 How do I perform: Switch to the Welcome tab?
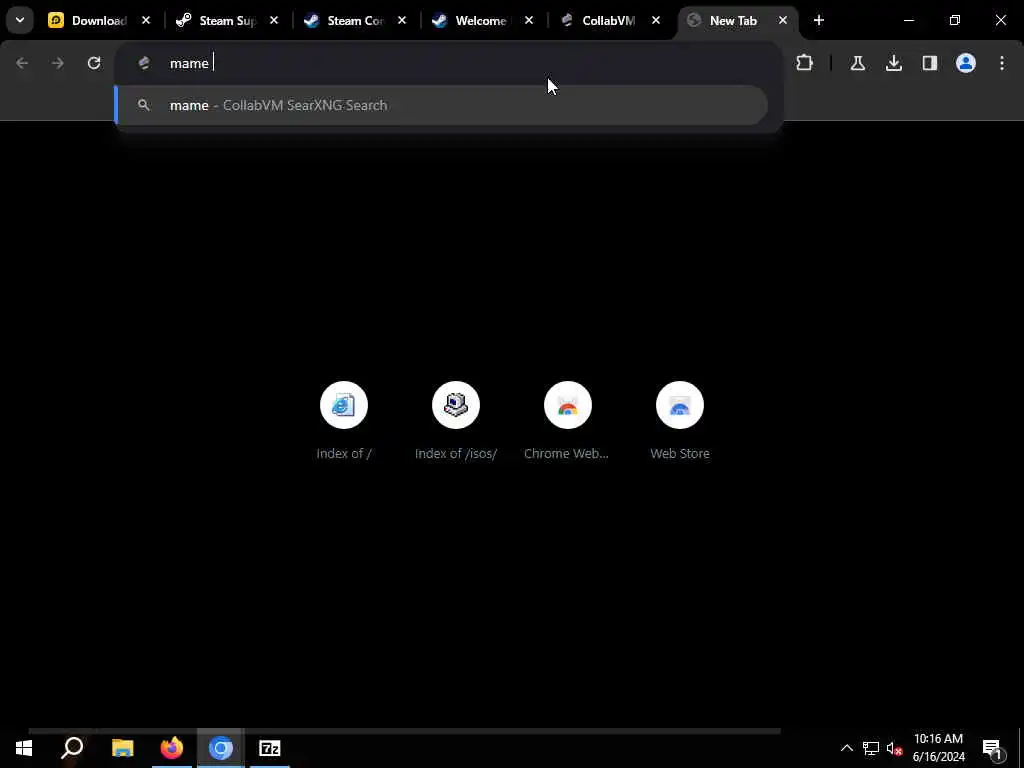point(481,20)
